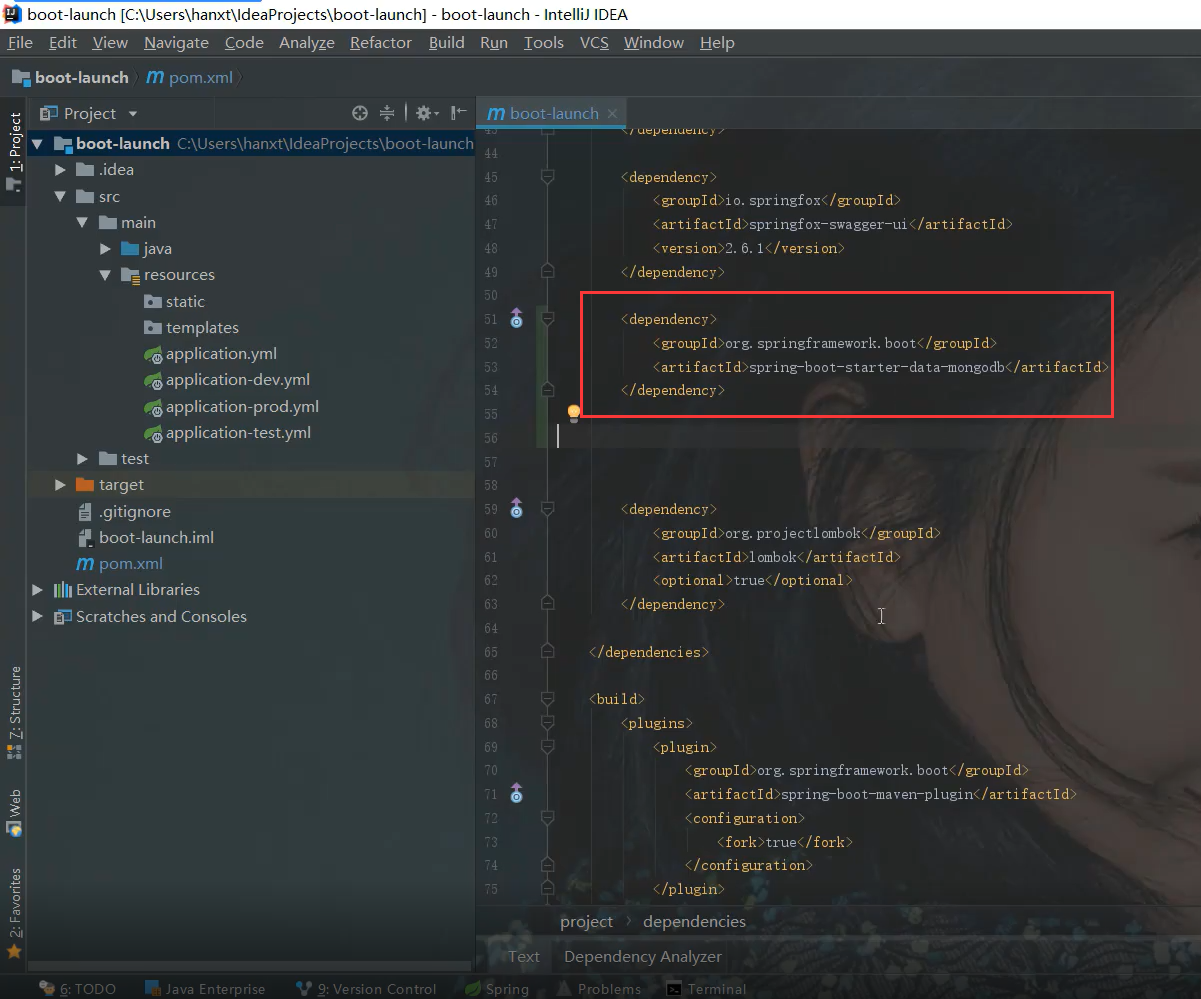Image resolution: width=1201 pixels, height=999 pixels.
Task: Toggle the Problems tool window
Action: 599,989
